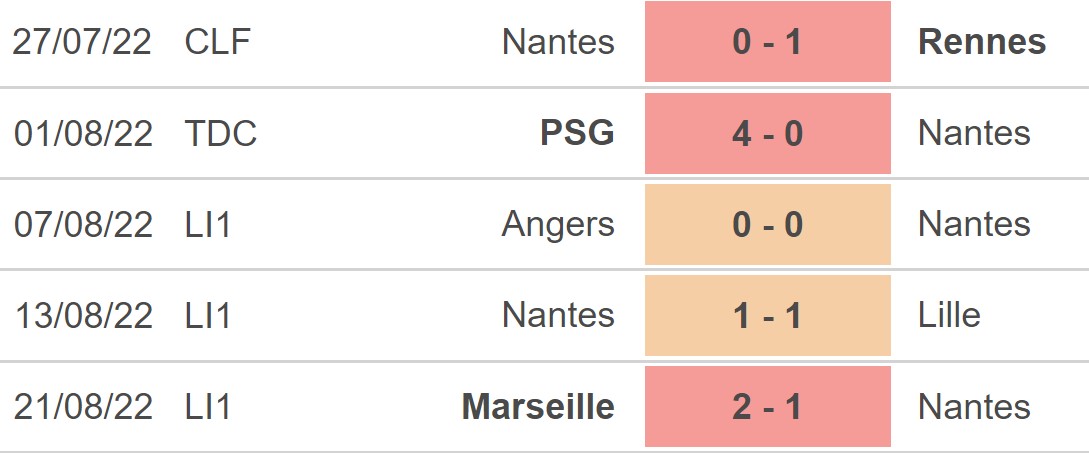Image resolution: width=1089 pixels, height=453 pixels.
Task: Click the Rennes team name
Action: [x=982, y=42]
